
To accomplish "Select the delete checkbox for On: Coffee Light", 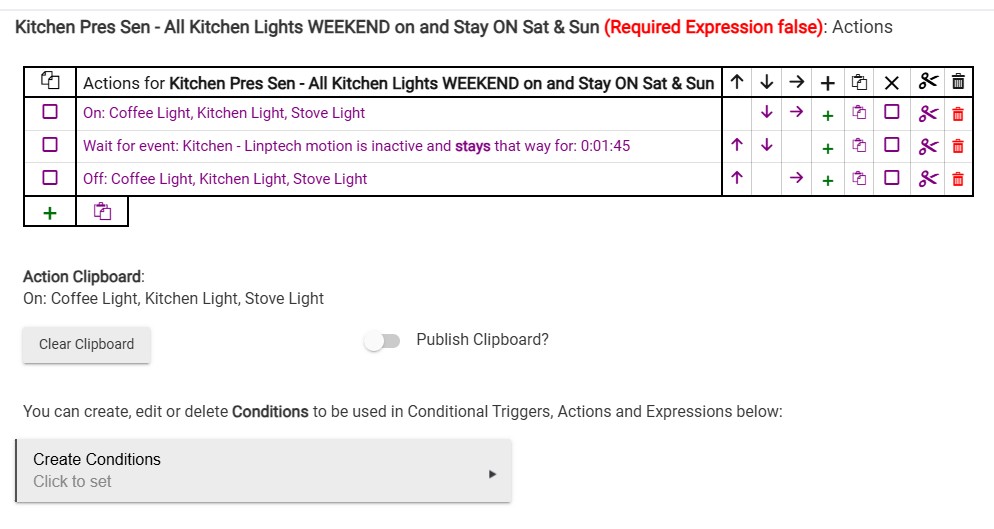I will tap(892, 113).
